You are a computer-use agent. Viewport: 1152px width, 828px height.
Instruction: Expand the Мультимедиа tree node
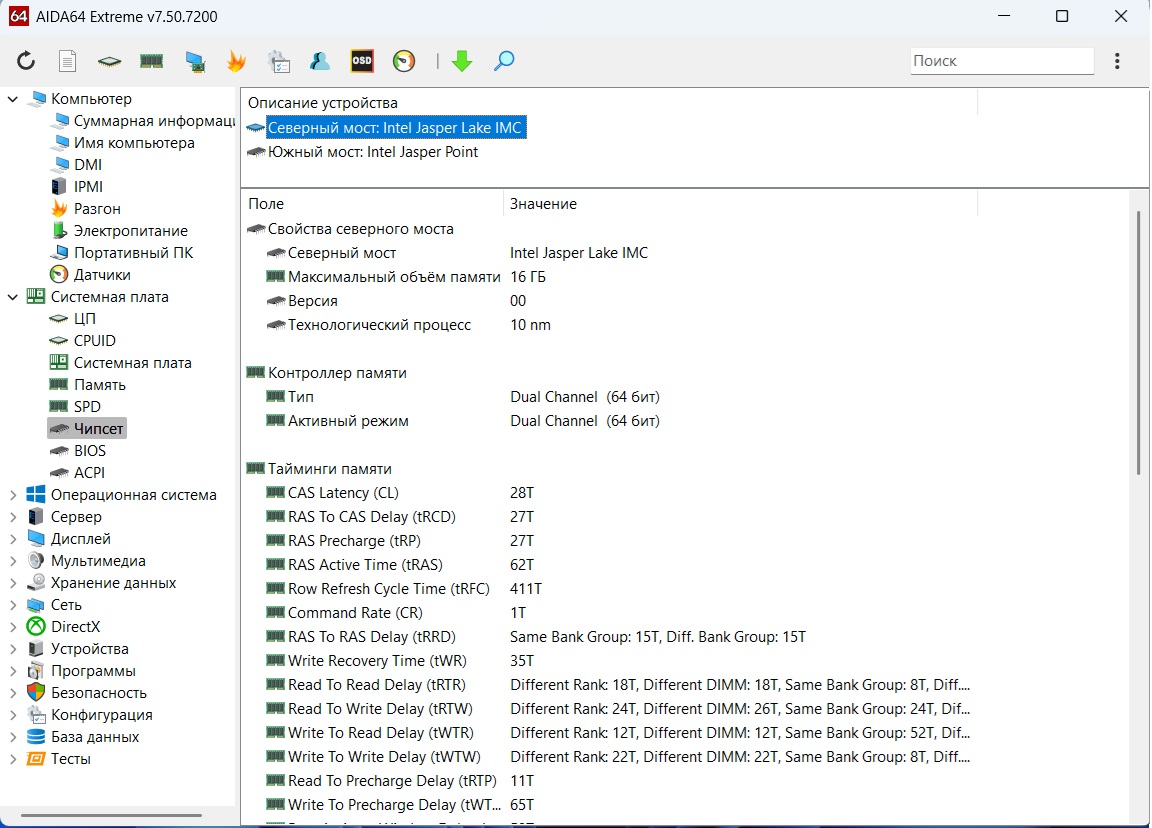tap(13, 561)
